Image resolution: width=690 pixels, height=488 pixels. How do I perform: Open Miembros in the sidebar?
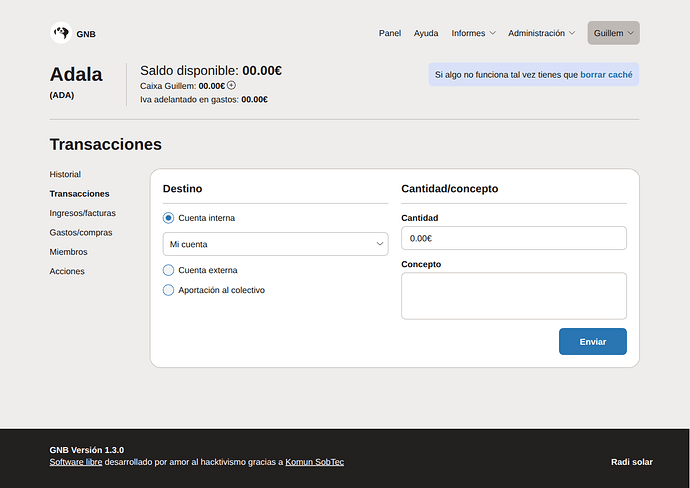(68, 252)
